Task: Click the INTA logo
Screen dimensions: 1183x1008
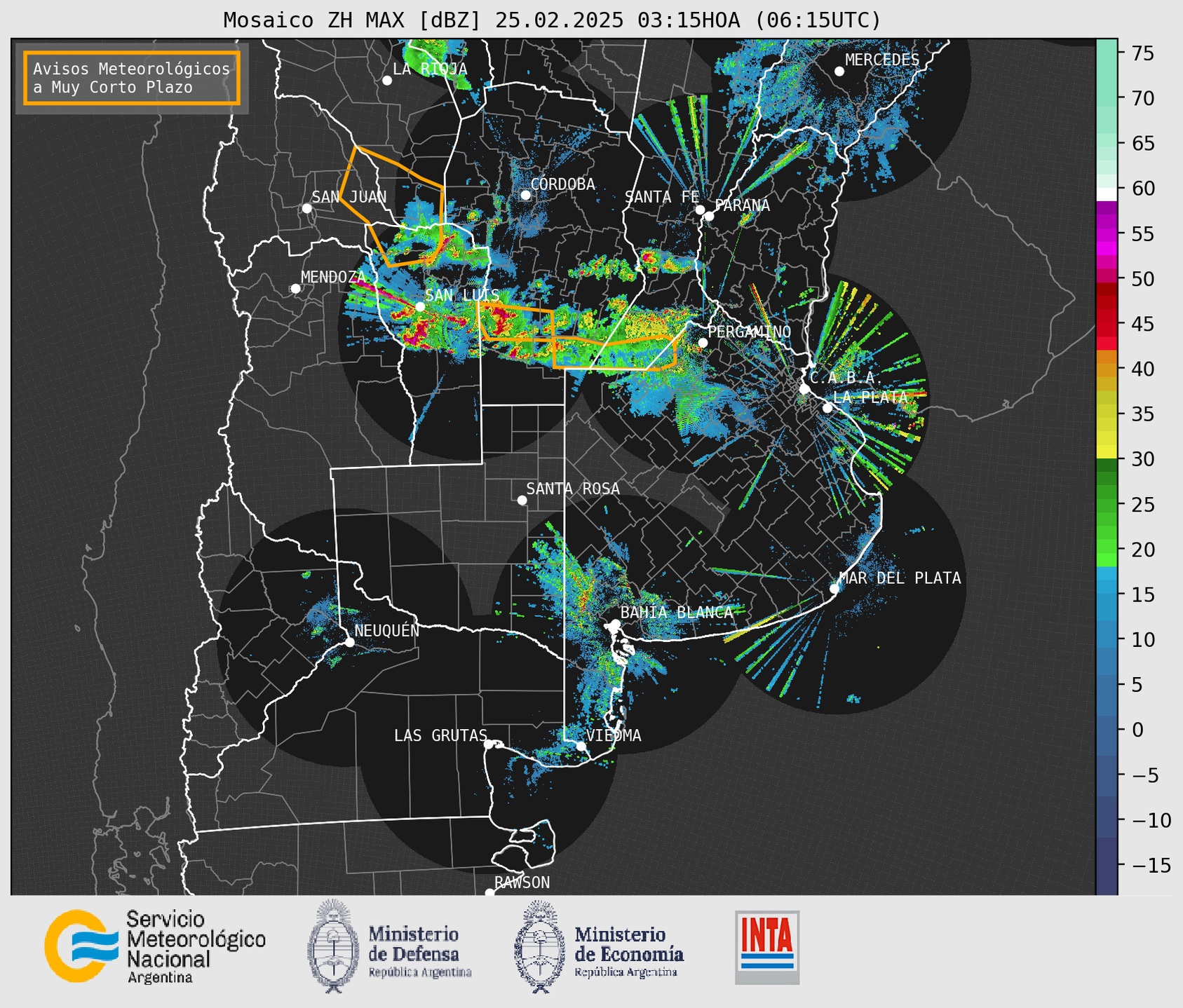Action: (x=767, y=947)
